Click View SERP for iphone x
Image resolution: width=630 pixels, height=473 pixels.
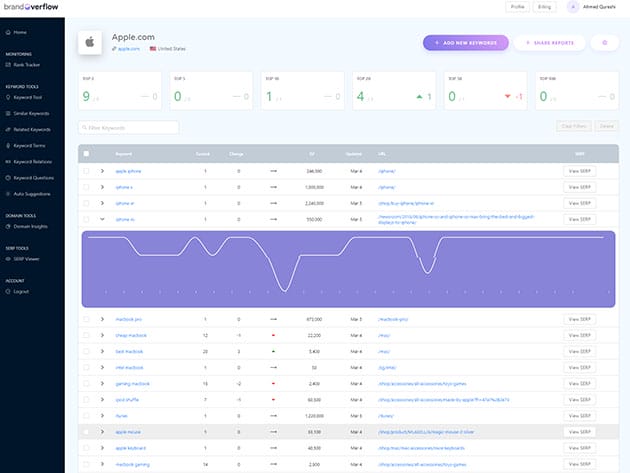point(579,187)
